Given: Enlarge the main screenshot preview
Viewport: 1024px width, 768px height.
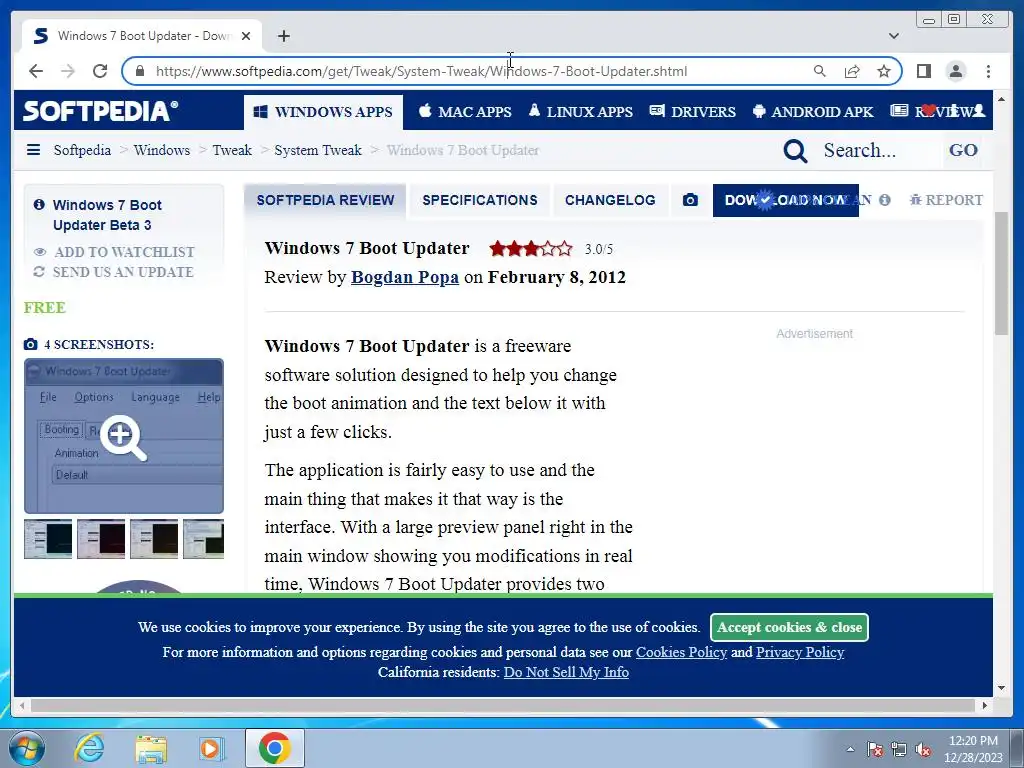Looking at the screenshot, I should (124, 436).
